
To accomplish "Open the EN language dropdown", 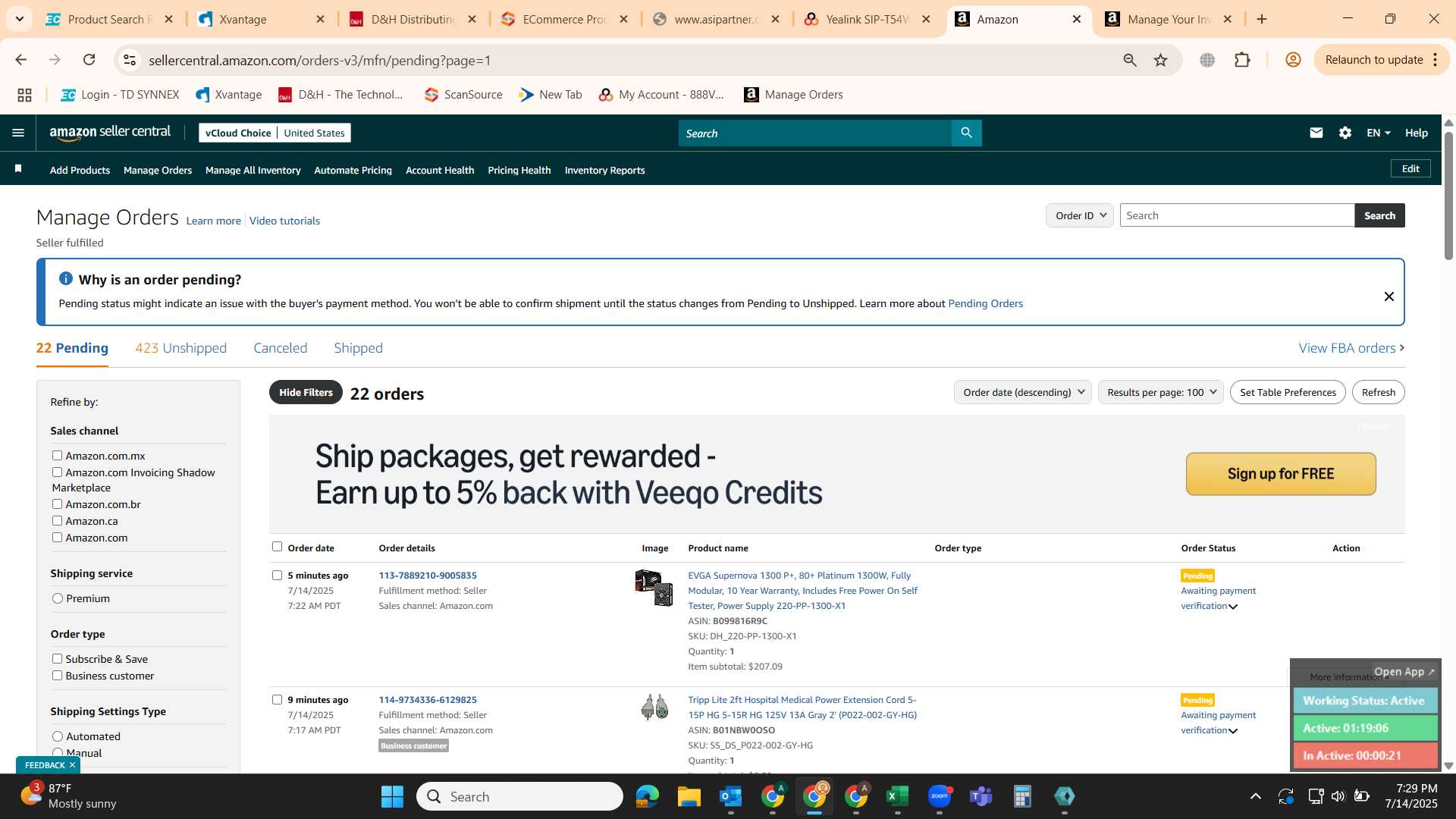I will tap(1378, 133).
